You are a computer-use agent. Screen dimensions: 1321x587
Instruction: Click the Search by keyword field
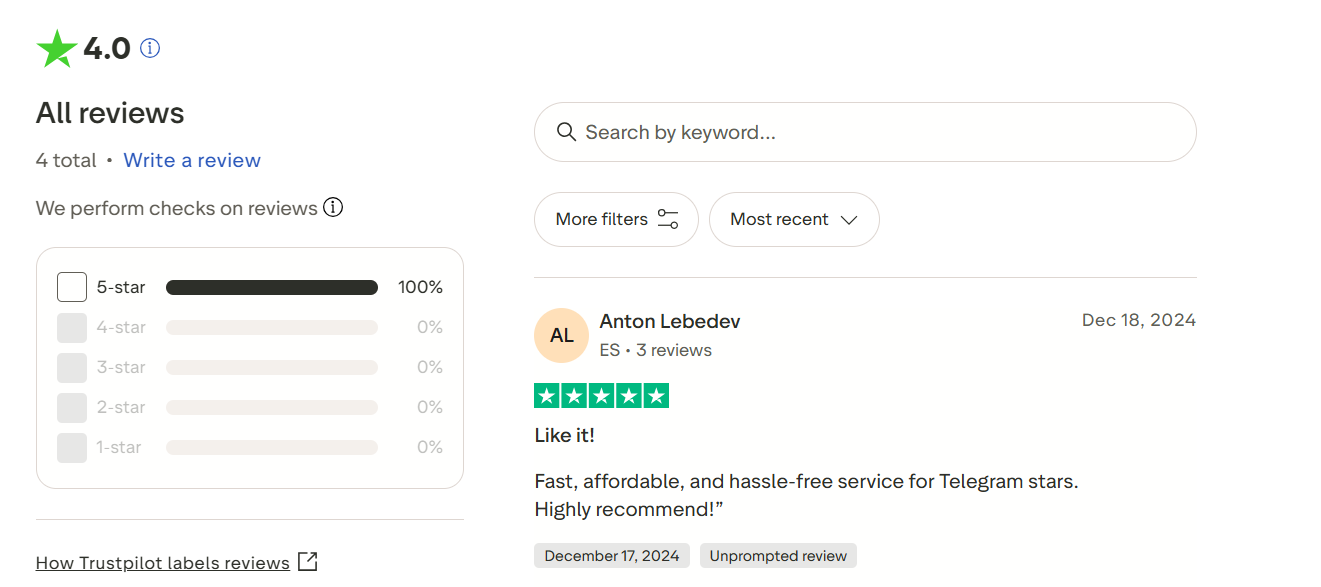pyautogui.click(x=880, y=132)
